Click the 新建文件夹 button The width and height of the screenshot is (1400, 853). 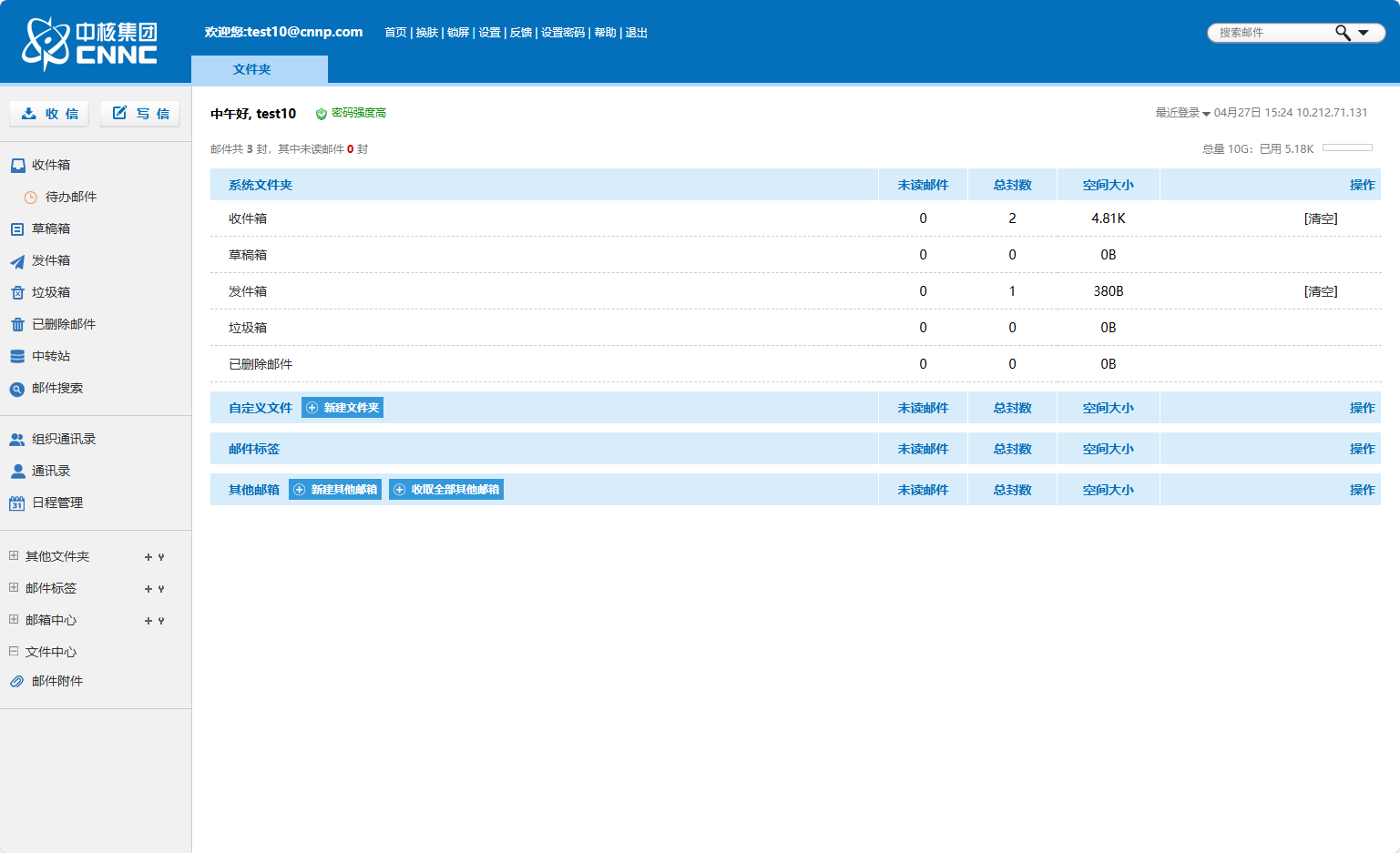point(342,408)
